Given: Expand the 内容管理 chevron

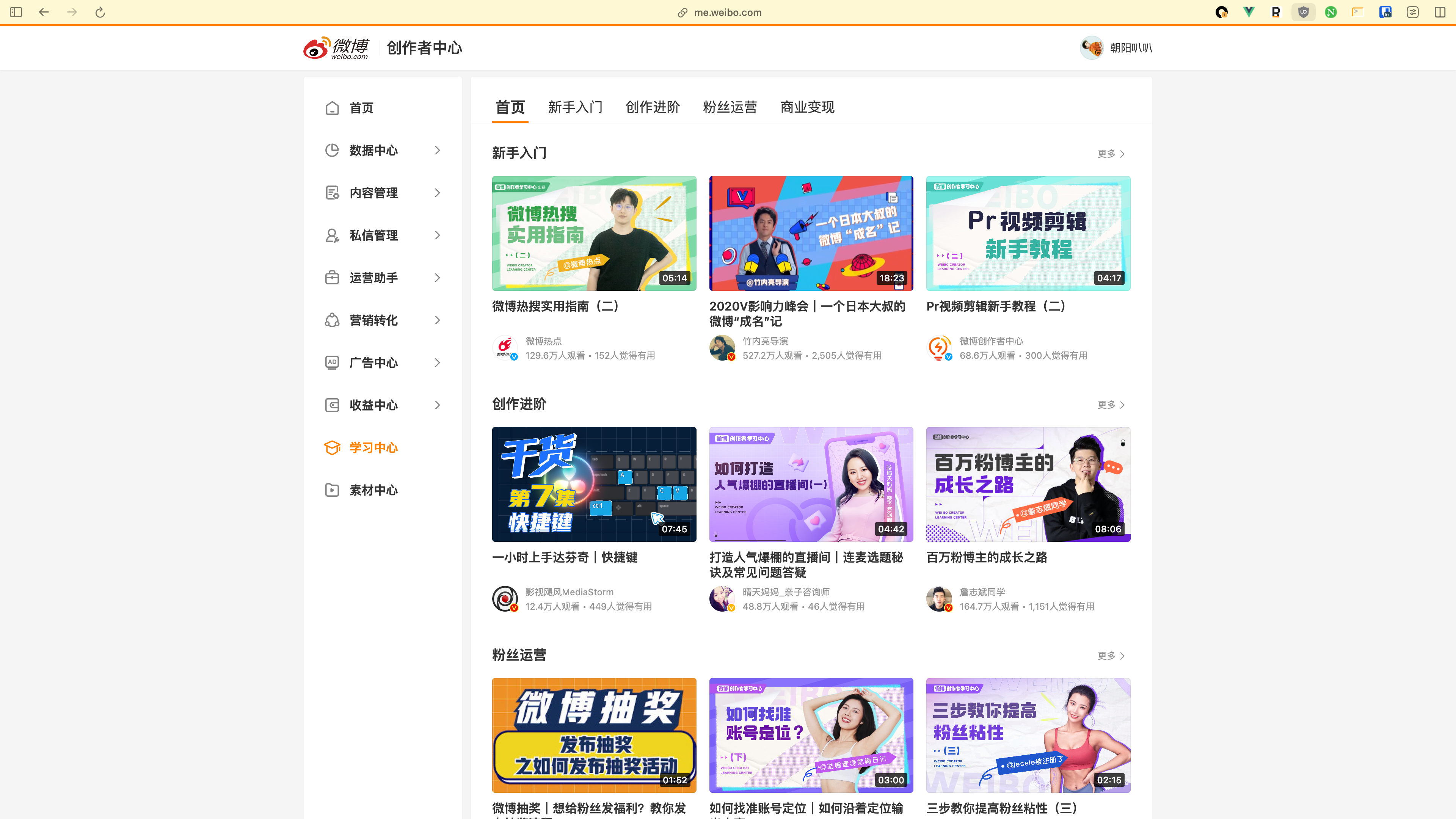Looking at the screenshot, I should tap(438, 193).
